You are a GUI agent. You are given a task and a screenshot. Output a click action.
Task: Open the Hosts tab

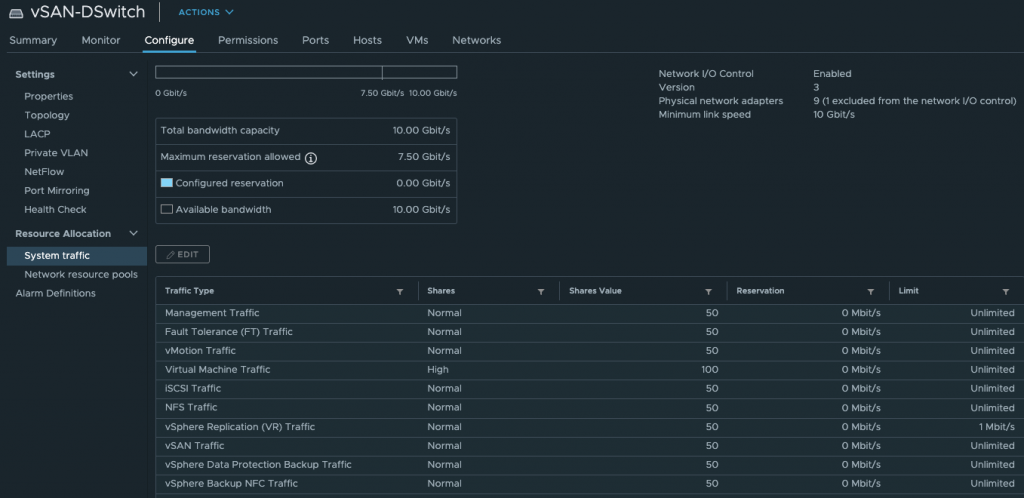368,40
